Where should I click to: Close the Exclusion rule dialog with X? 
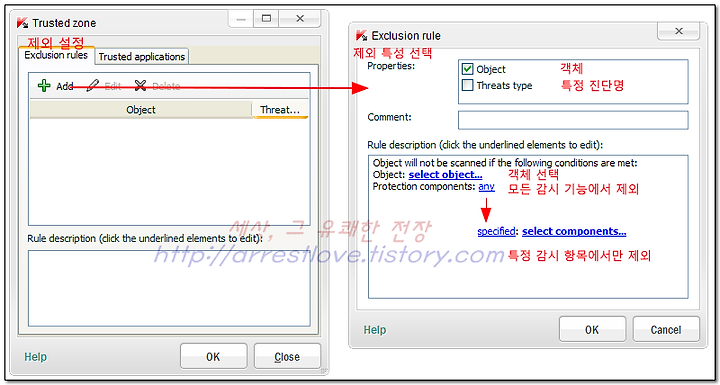click(679, 31)
